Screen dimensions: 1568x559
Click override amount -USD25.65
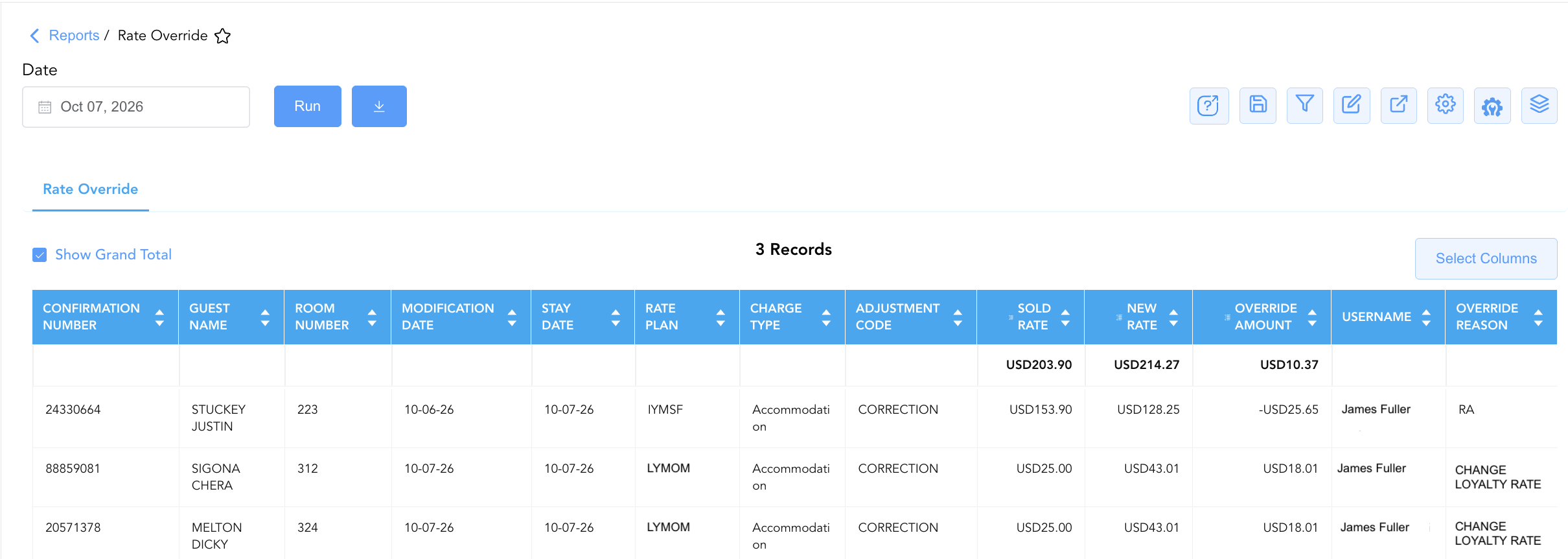pyautogui.click(x=1288, y=410)
